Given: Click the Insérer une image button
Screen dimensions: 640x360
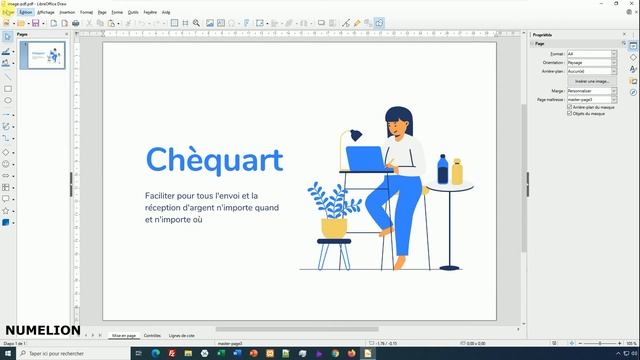Looking at the screenshot, I should point(592,81).
